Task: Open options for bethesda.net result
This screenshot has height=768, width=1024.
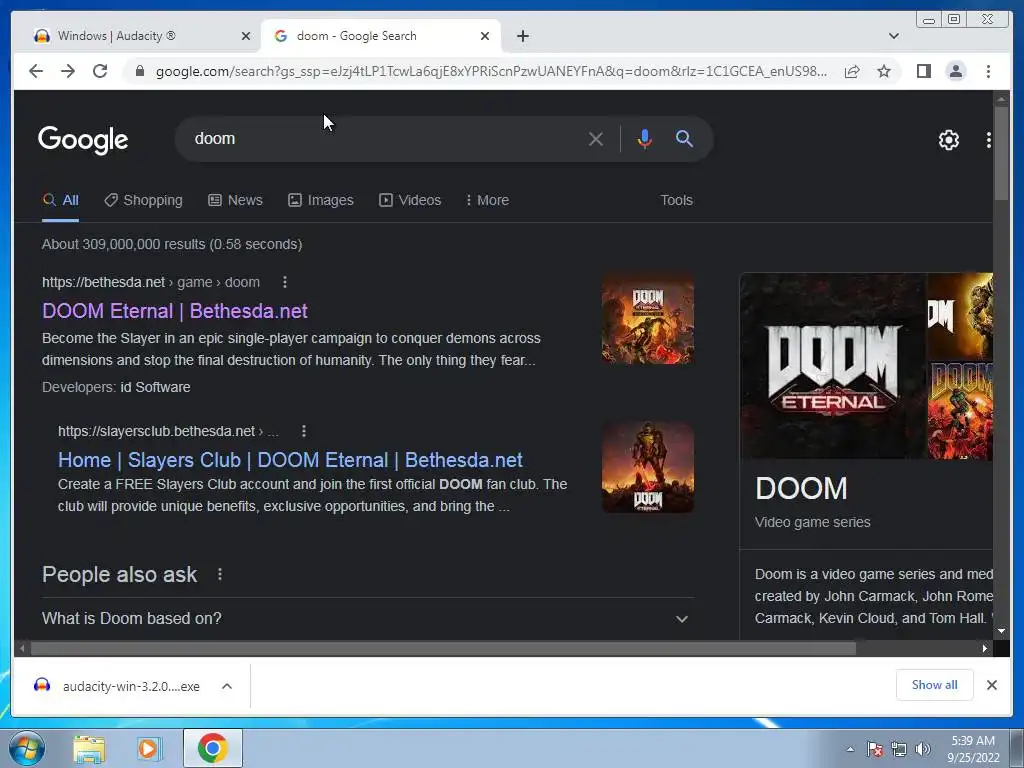Action: click(x=284, y=282)
